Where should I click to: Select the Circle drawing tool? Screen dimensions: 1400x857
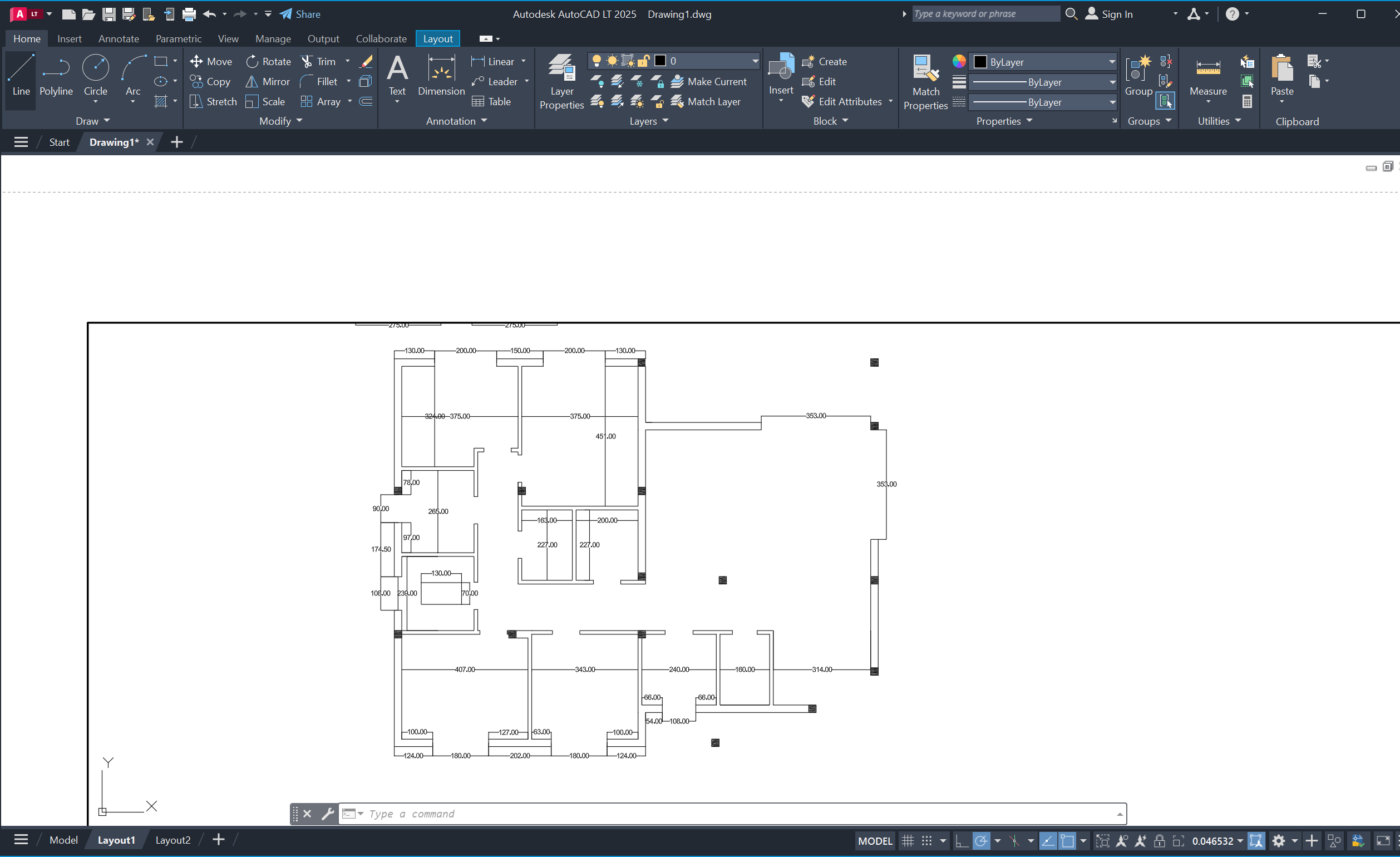[x=96, y=76]
